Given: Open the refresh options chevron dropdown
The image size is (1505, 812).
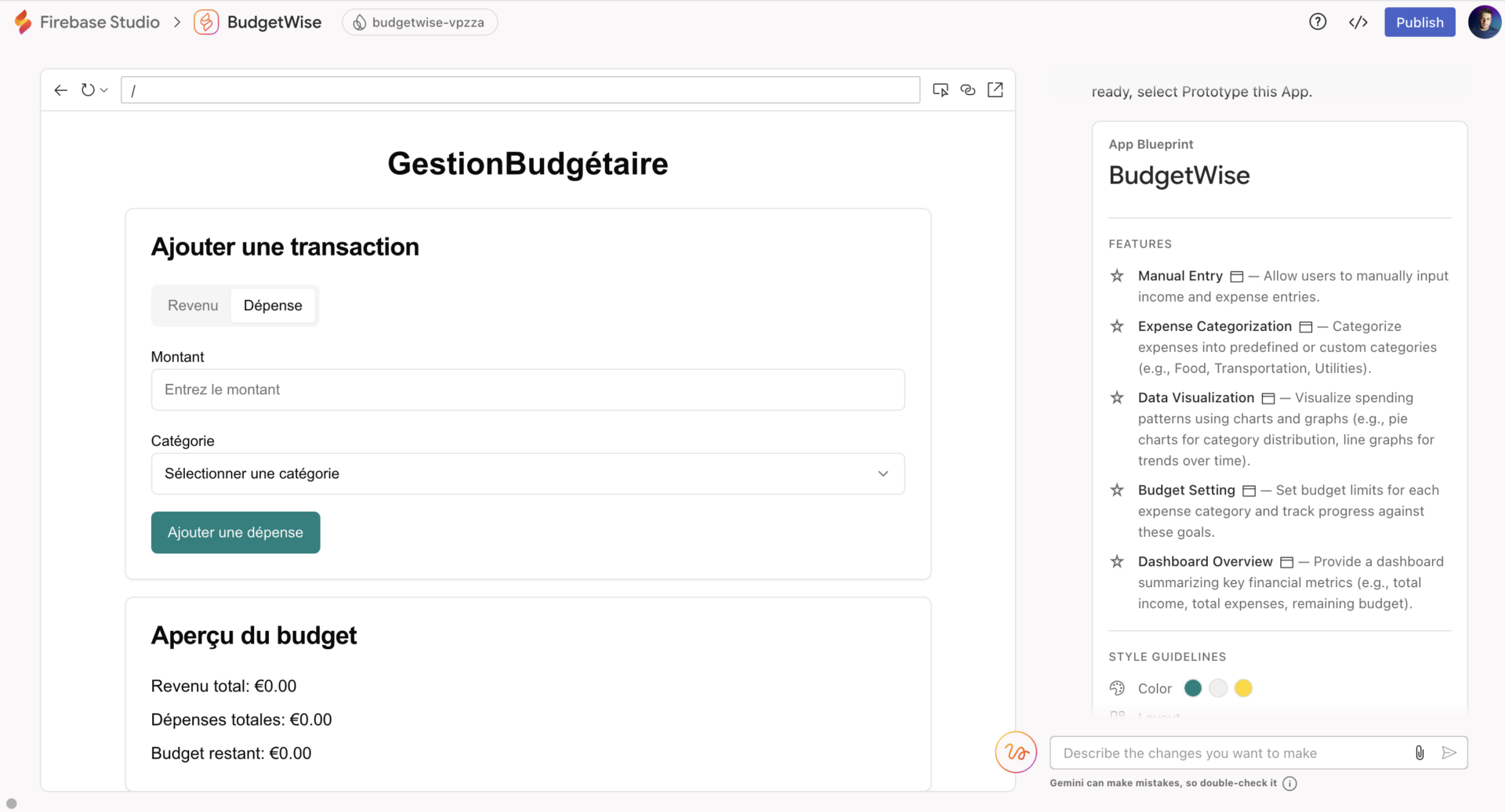Looking at the screenshot, I should pos(103,89).
